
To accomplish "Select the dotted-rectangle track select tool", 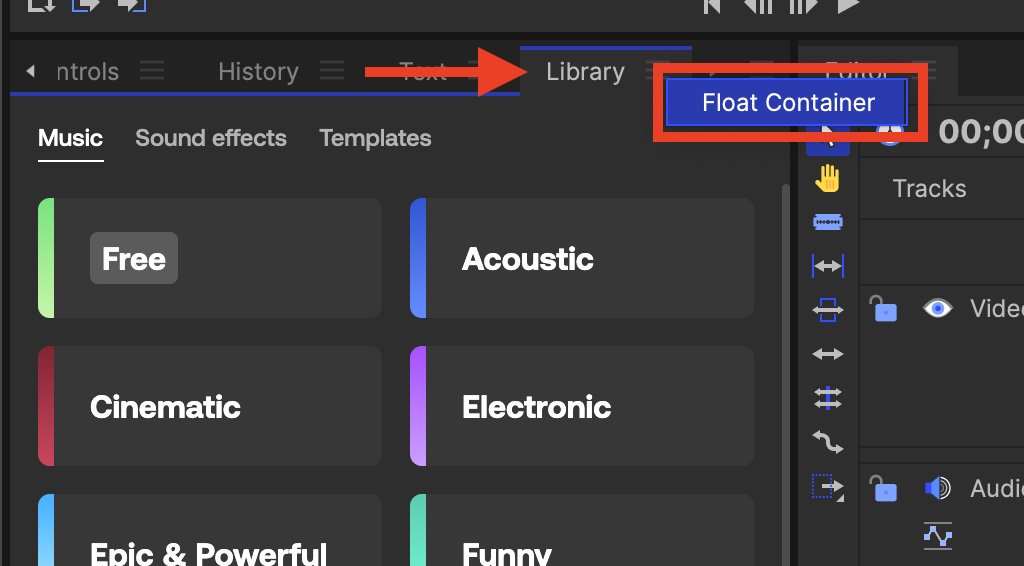I will tap(828, 487).
